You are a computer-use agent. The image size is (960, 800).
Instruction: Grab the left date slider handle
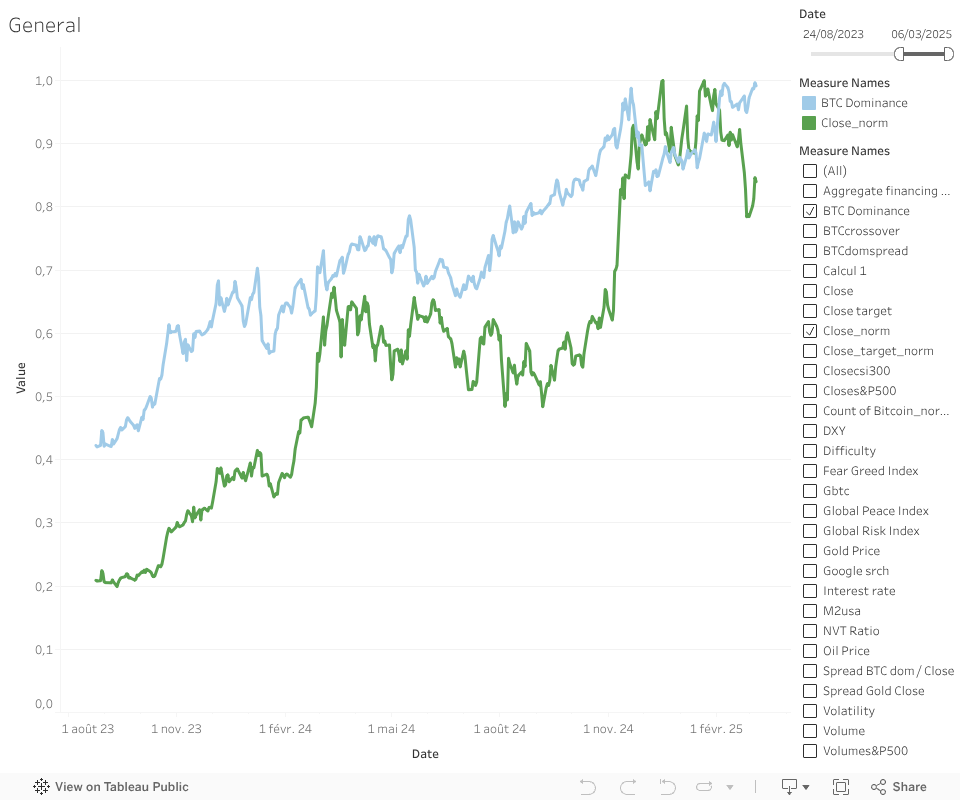(900, 53)
